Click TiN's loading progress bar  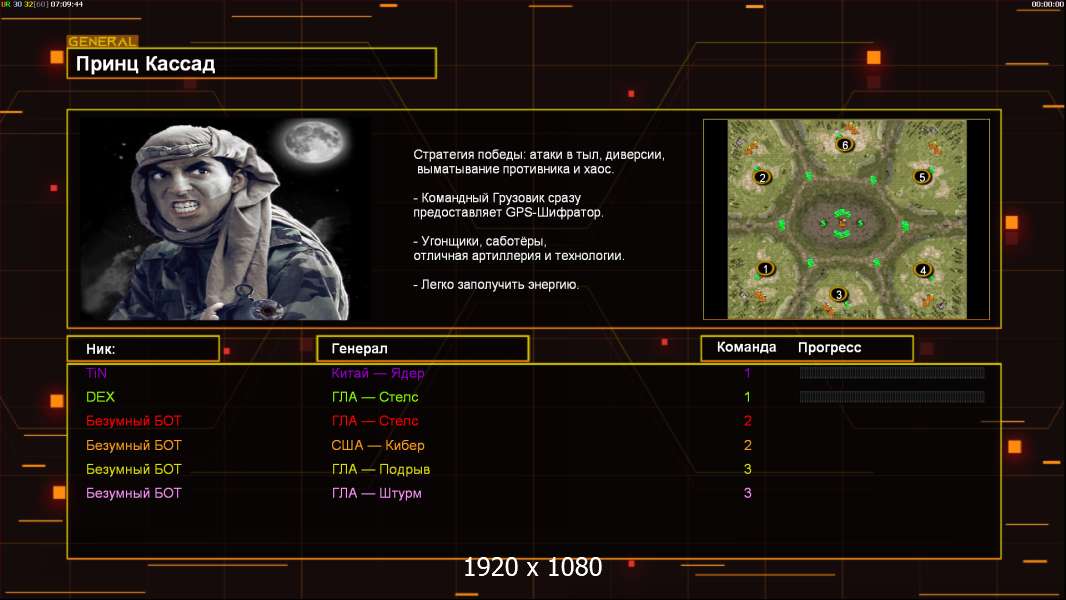click(x=892, y=373)
